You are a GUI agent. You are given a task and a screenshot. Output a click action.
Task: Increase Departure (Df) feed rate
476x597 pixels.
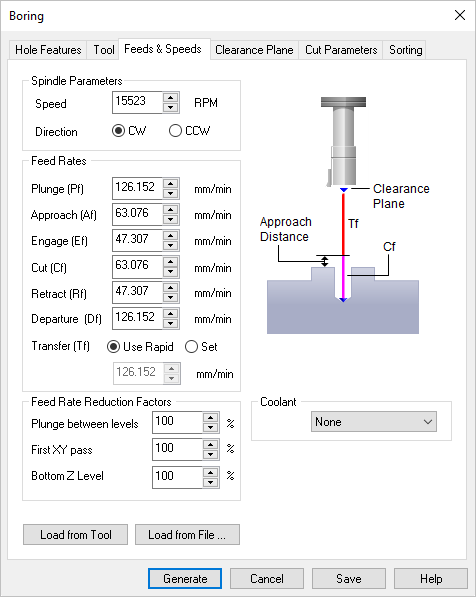(171, 313)
